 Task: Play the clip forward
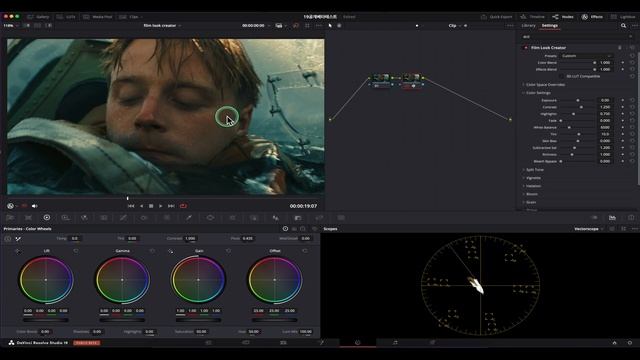pyautogui.click(x=161, y=206)
